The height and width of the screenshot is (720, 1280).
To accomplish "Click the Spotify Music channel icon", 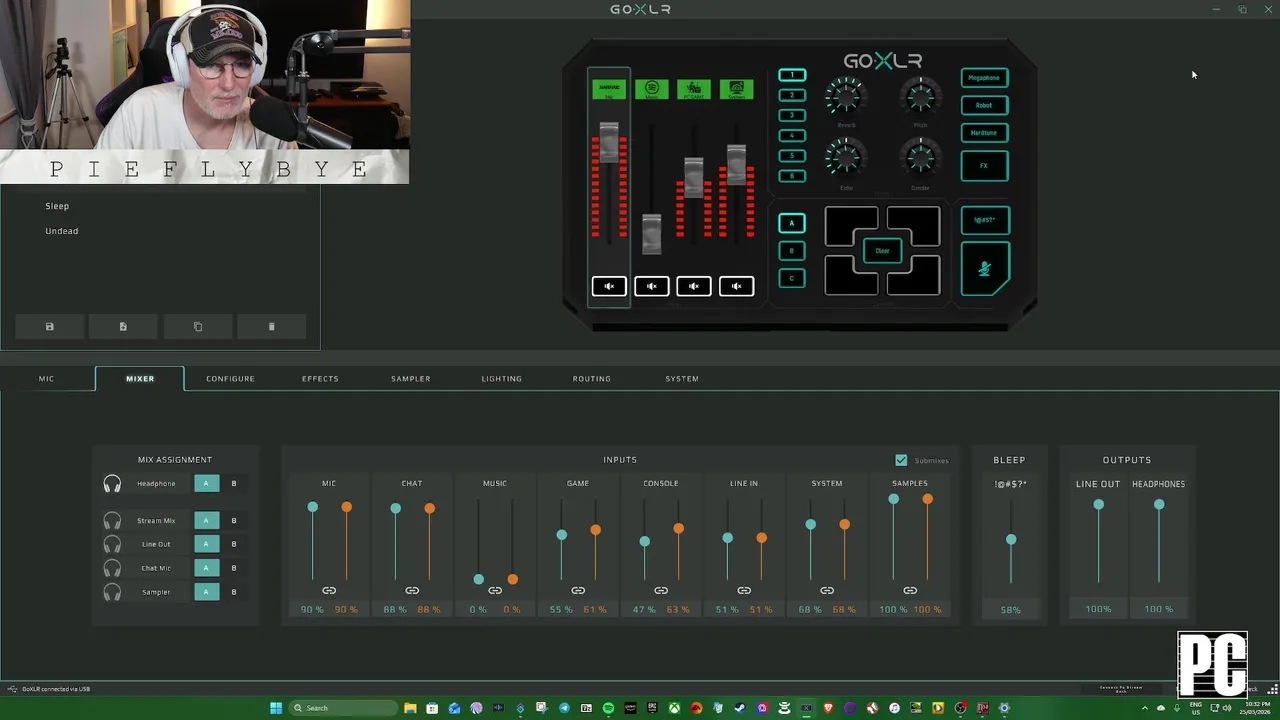I will 652,89.
